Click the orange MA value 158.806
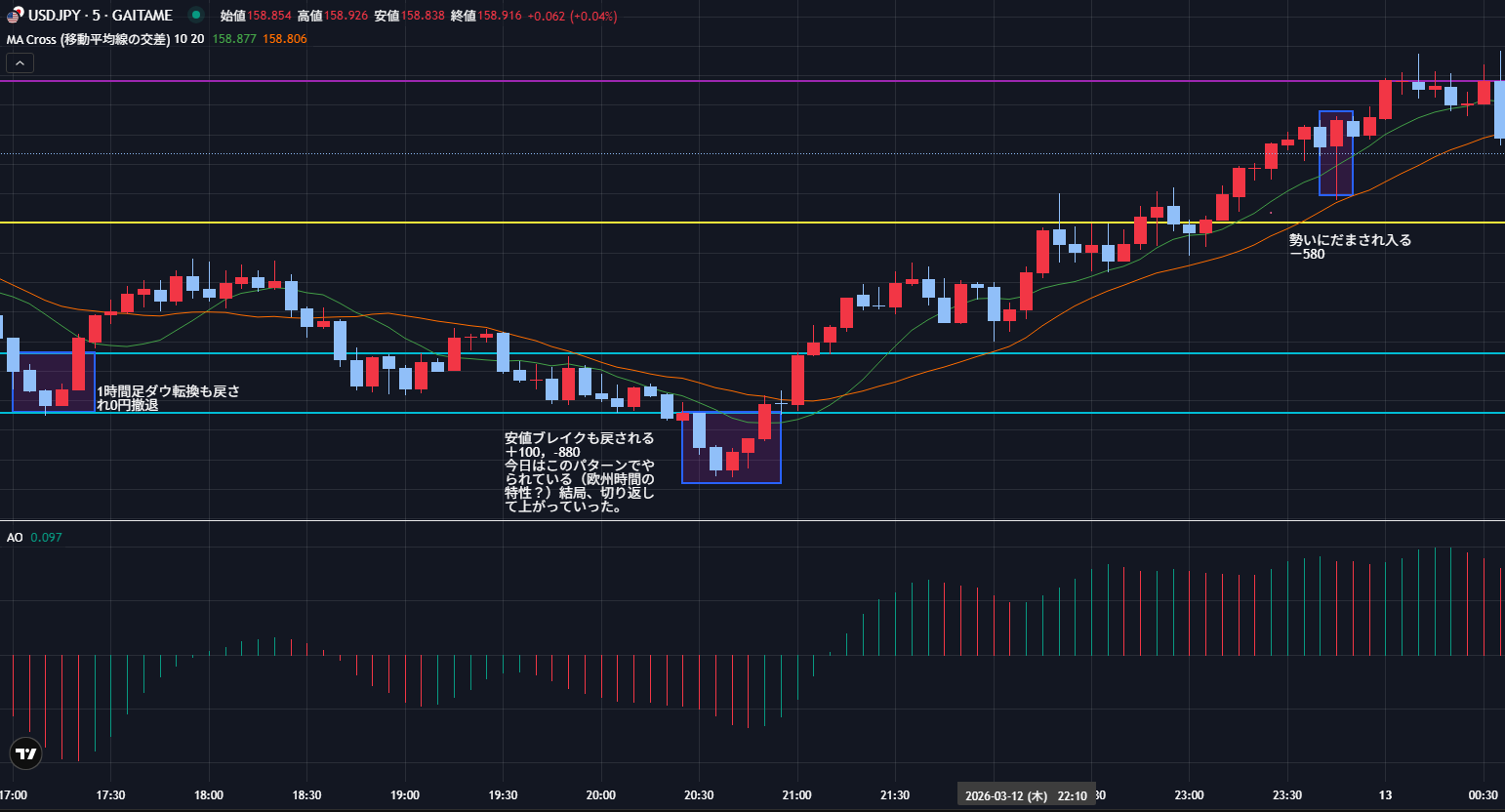 (x=284, y=39)
